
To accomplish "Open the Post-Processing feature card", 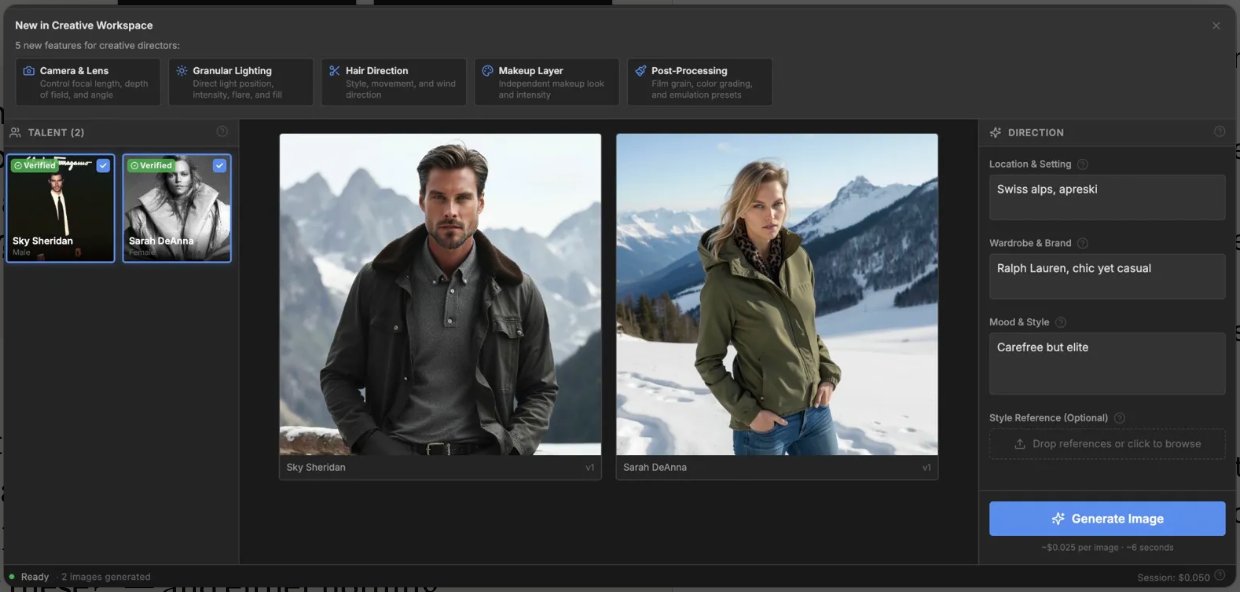I will click(x=700, y=82).
